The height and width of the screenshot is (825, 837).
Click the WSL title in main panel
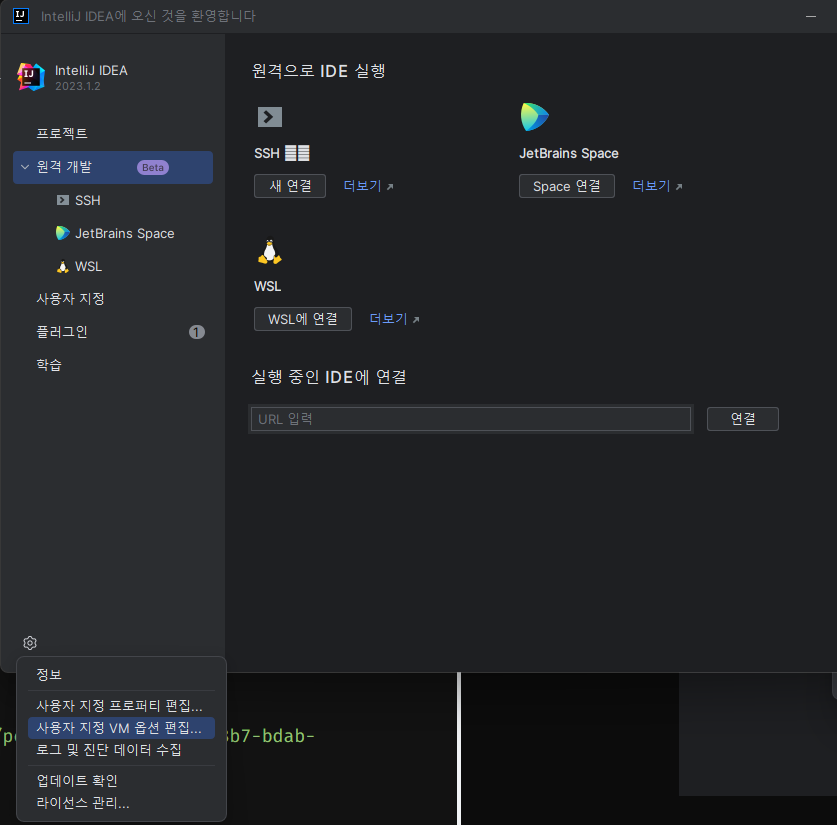pyautogui.click(x=267, y=287)
